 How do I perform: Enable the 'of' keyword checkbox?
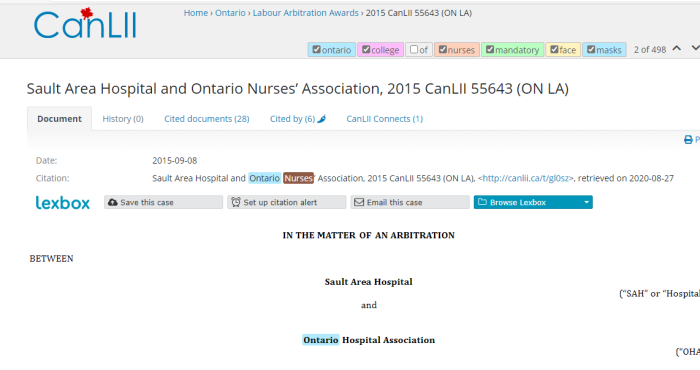click(x=414, y=50)
